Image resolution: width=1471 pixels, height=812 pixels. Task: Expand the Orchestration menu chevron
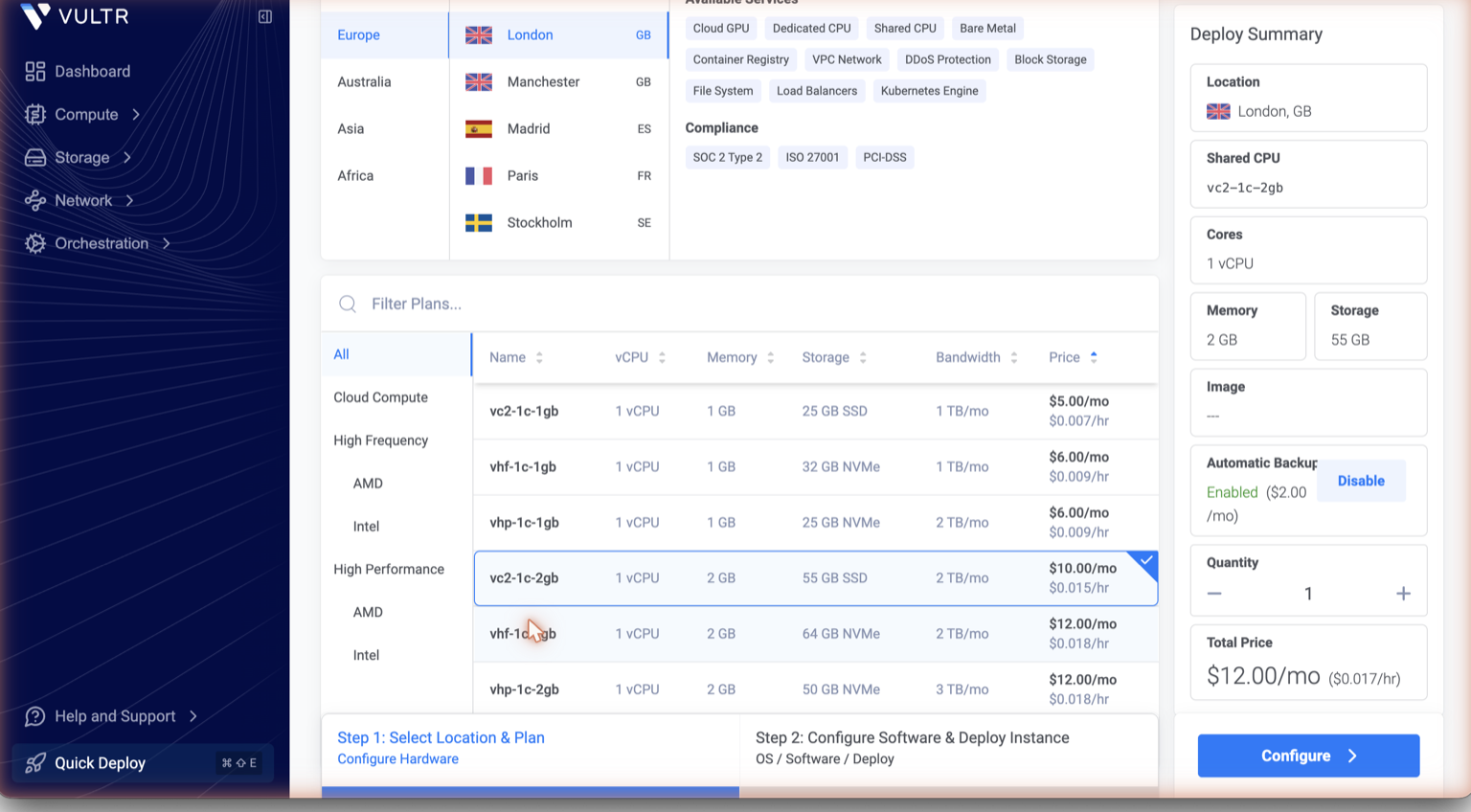pos(167,243)
